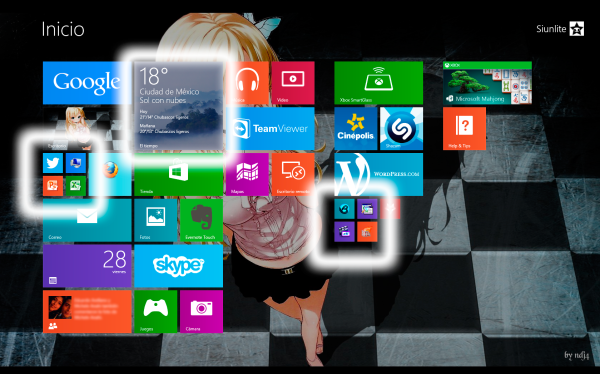Open the Escritorio remoto tile
This screenshot has height=374, width=600.
point(293,175)
